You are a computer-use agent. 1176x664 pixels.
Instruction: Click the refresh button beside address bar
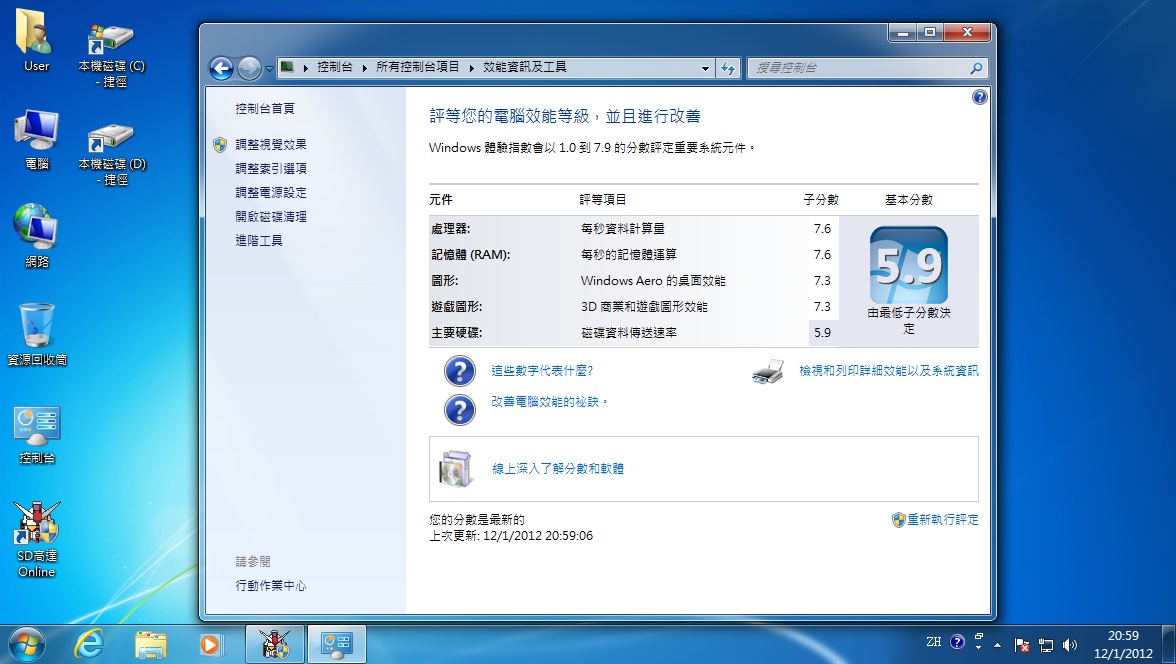tap(728, 68)
